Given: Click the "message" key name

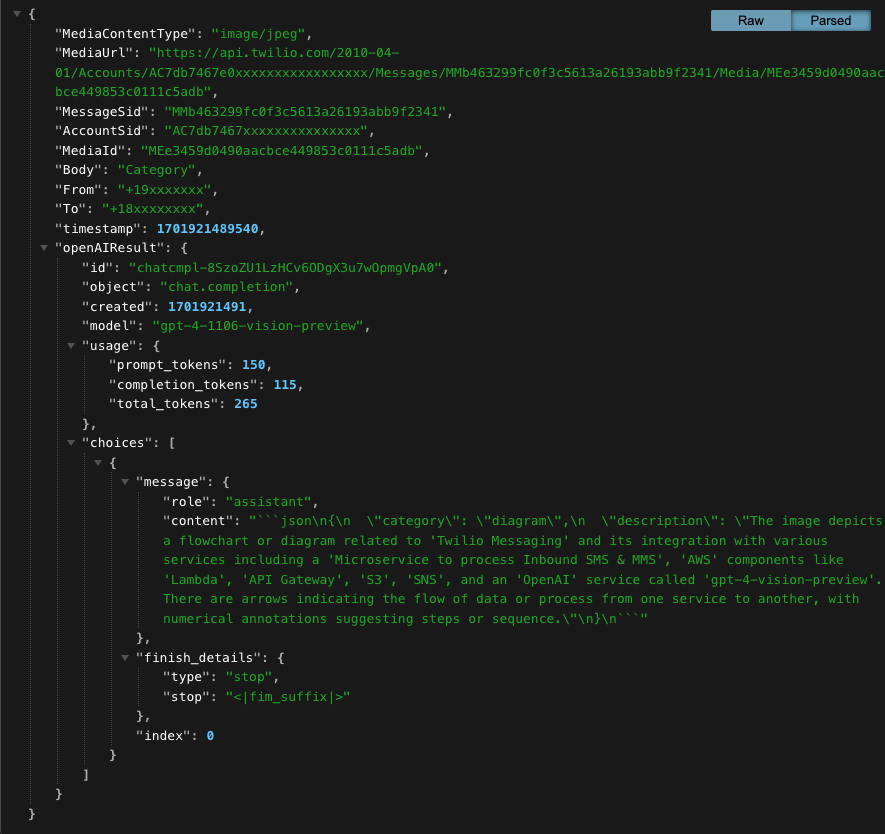Looking at the screenshot, I should point(171,482).
